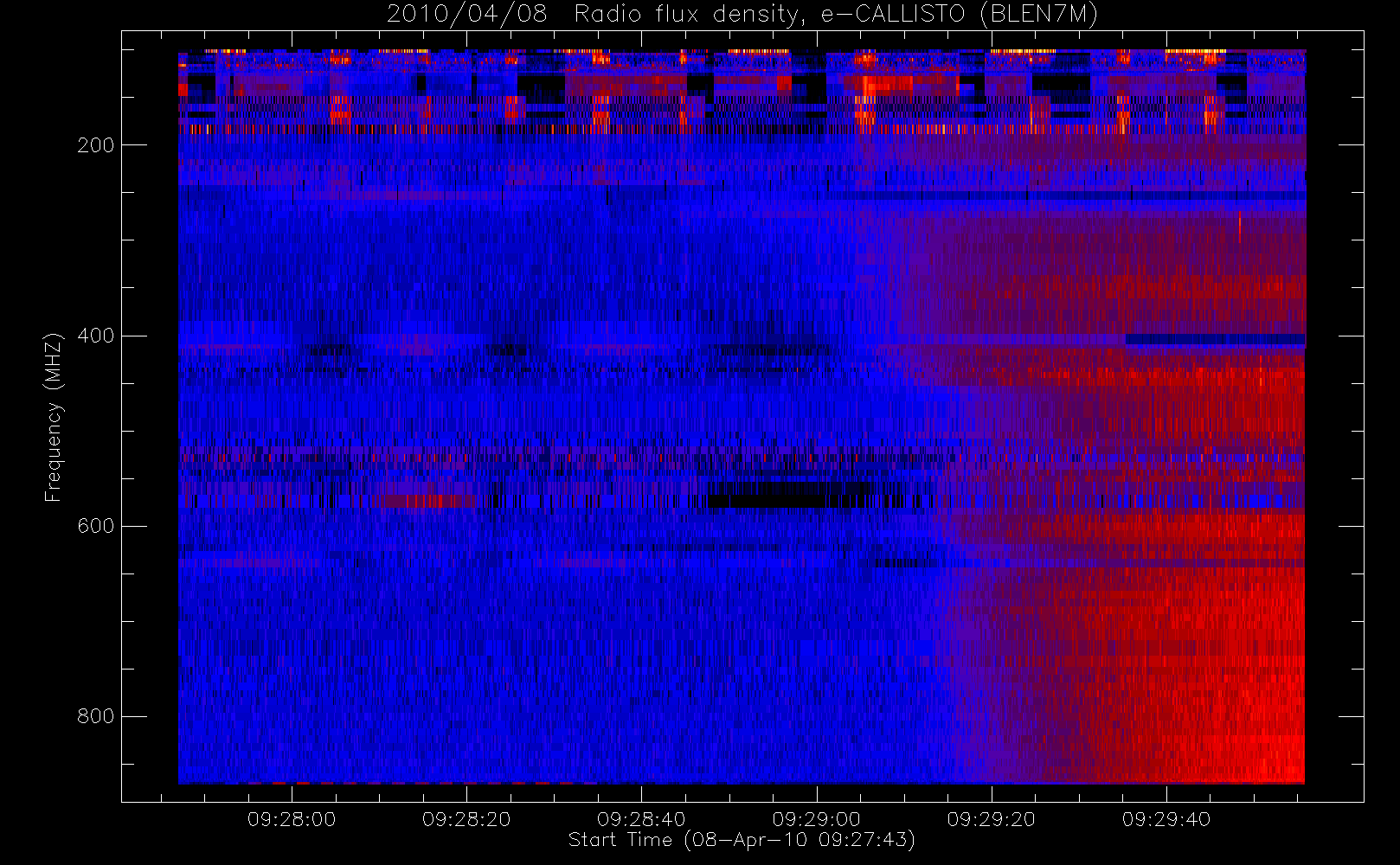Click the 600 frequency tick label
Image resolution: width=1400 pixels, height=865 pixels.
tap(95, 526)
